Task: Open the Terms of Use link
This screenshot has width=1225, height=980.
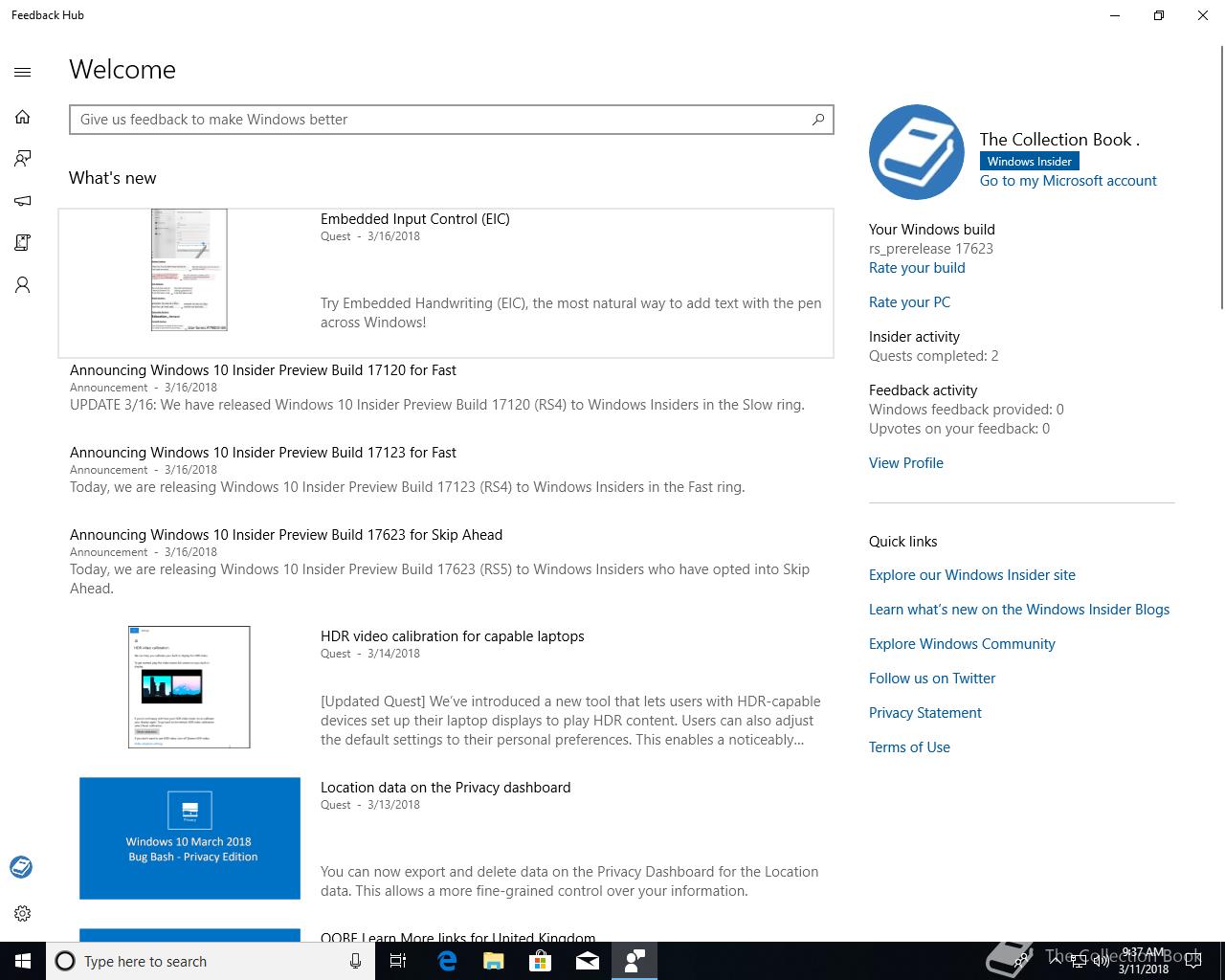Action: (x=909, y=747)
